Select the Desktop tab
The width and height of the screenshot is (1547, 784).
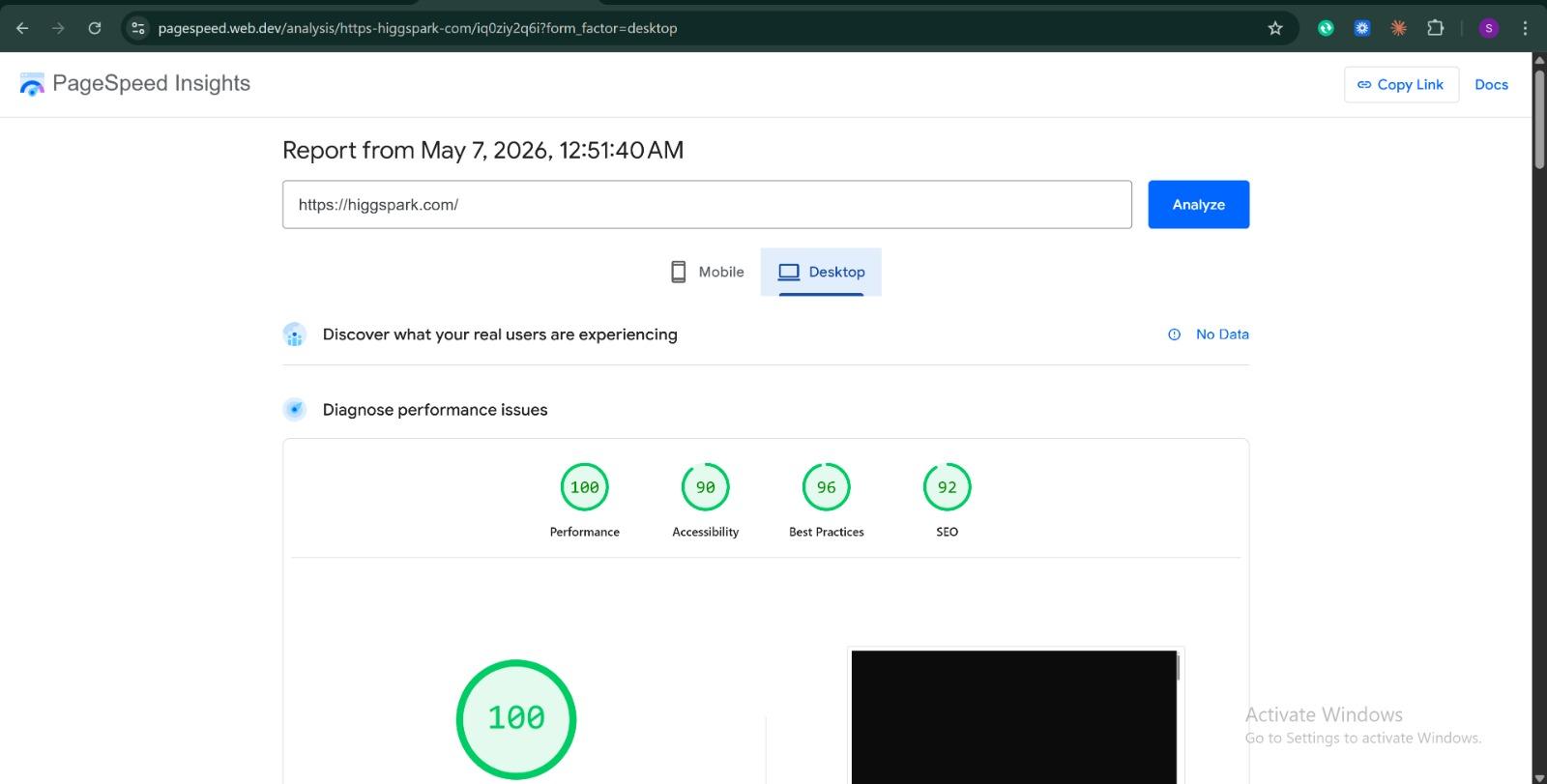[x=821, y=272]
